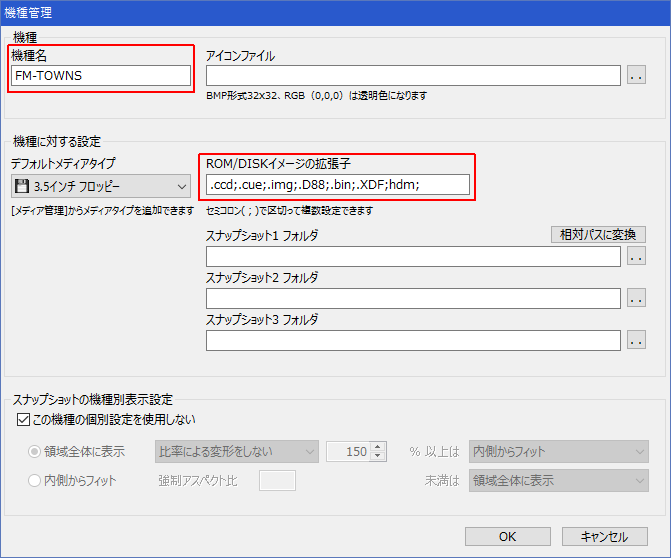Click the 強制アスペクト比 input box
Screen dimensions: 671x558
tap(277, 481)
